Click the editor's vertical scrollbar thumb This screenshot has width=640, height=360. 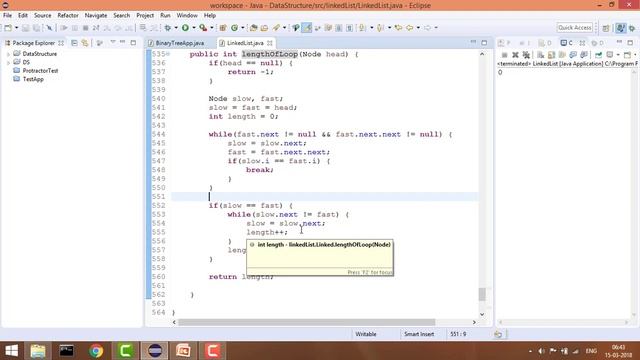click(x=482, y=294)
